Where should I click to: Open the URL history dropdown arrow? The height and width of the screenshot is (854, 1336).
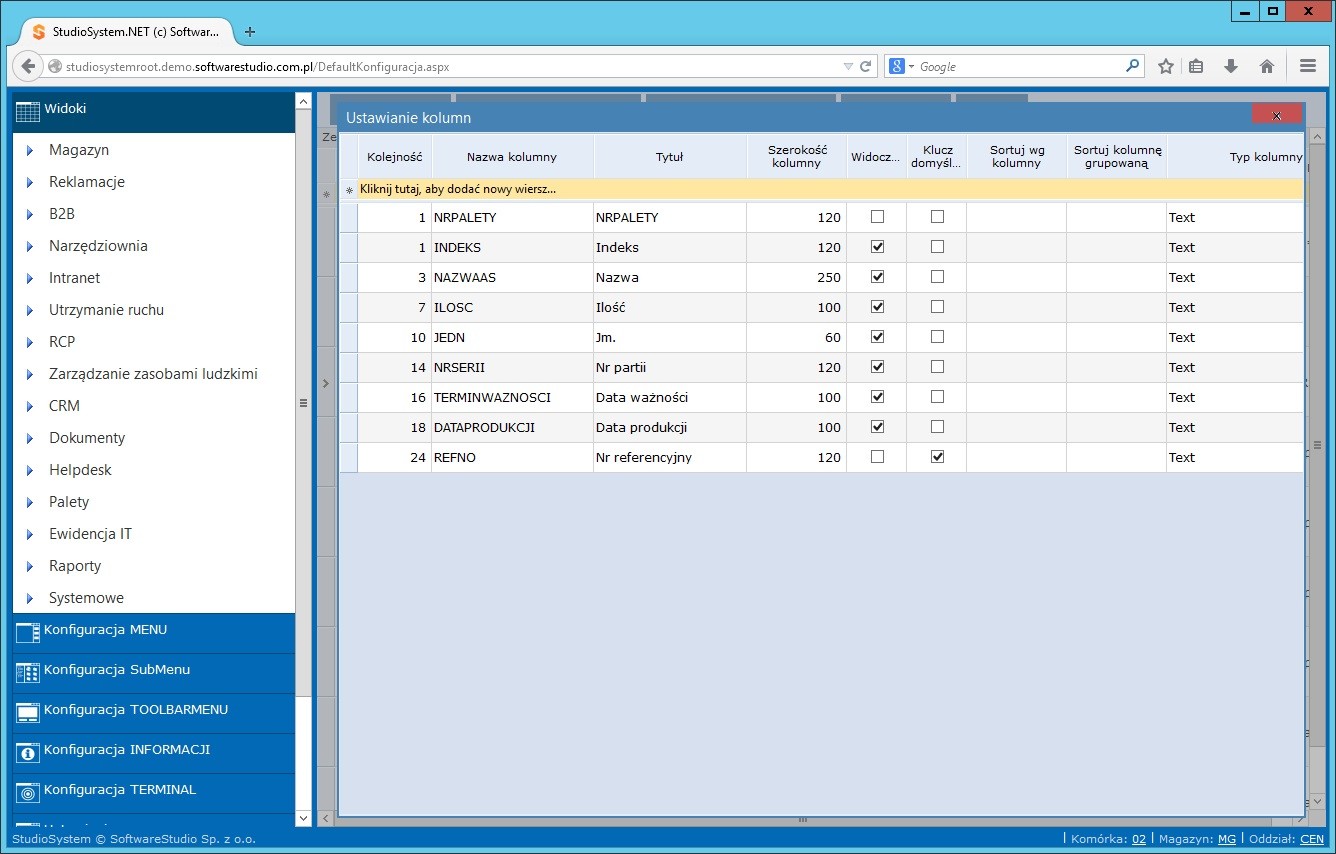point(848,66)
